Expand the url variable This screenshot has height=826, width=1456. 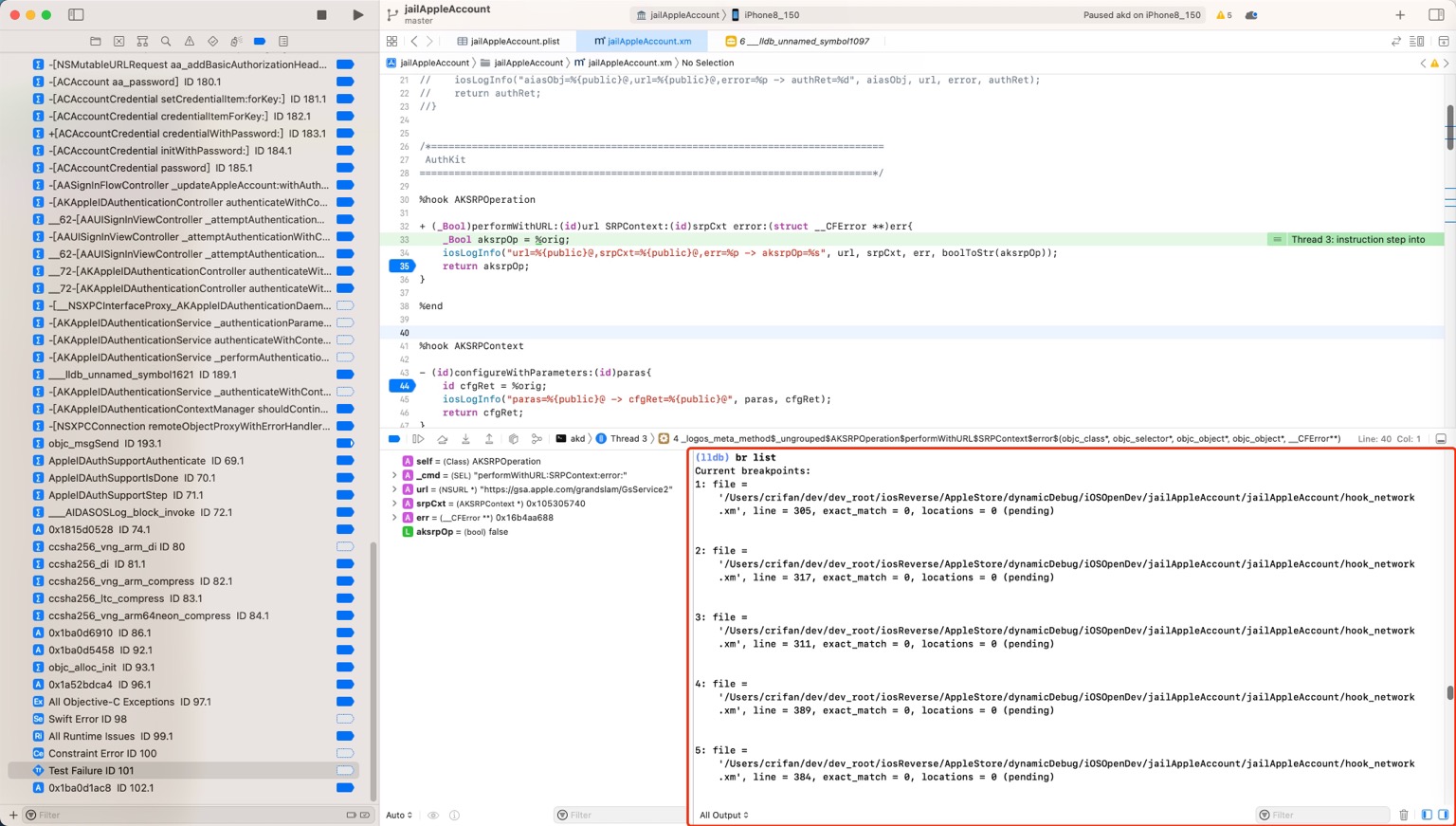(x=394, y=489)
